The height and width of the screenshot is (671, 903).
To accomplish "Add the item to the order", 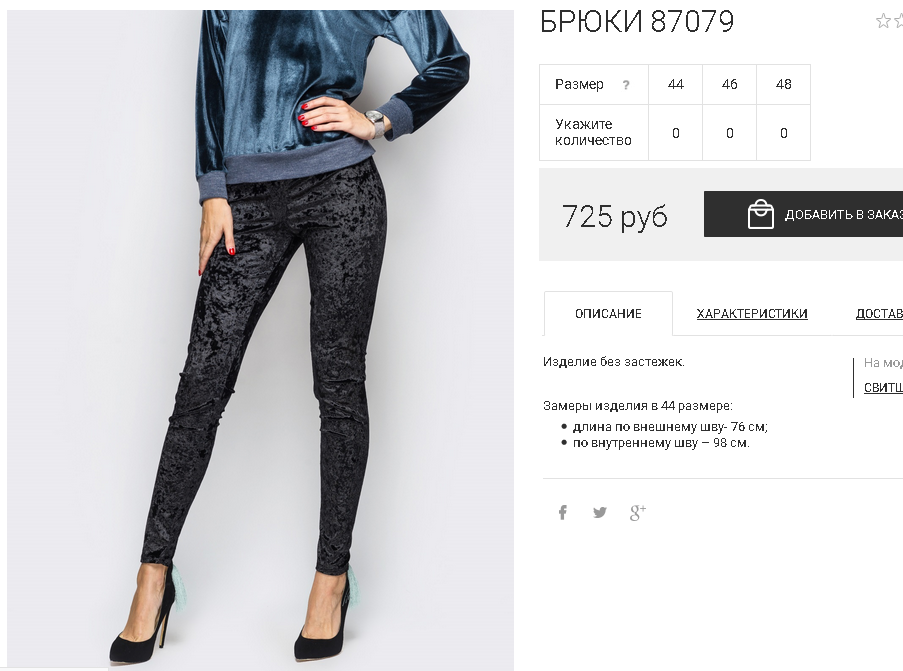I will click(803, 214).
